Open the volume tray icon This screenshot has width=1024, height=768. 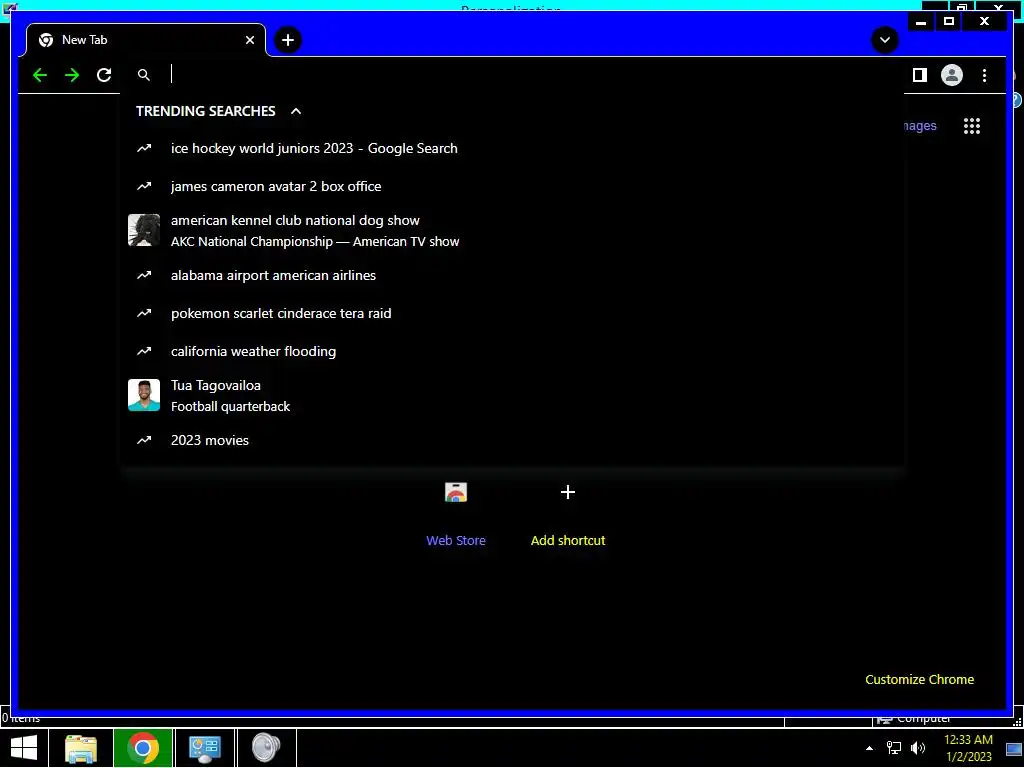coord(918,748)
